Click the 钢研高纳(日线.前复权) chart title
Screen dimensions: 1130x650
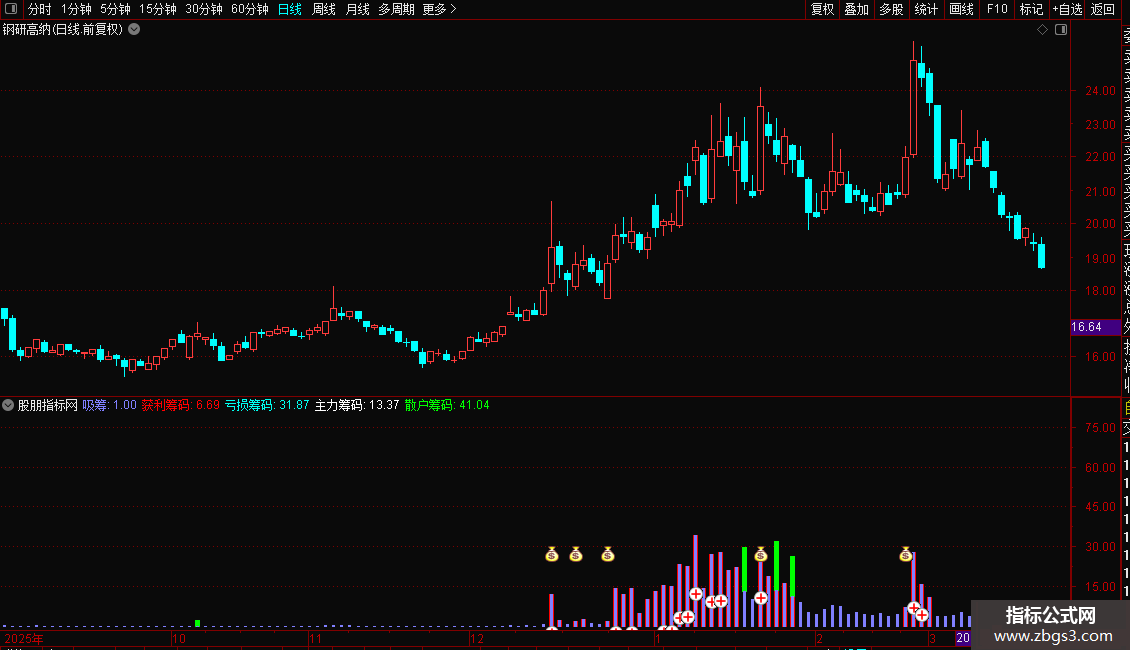(63, 30)
